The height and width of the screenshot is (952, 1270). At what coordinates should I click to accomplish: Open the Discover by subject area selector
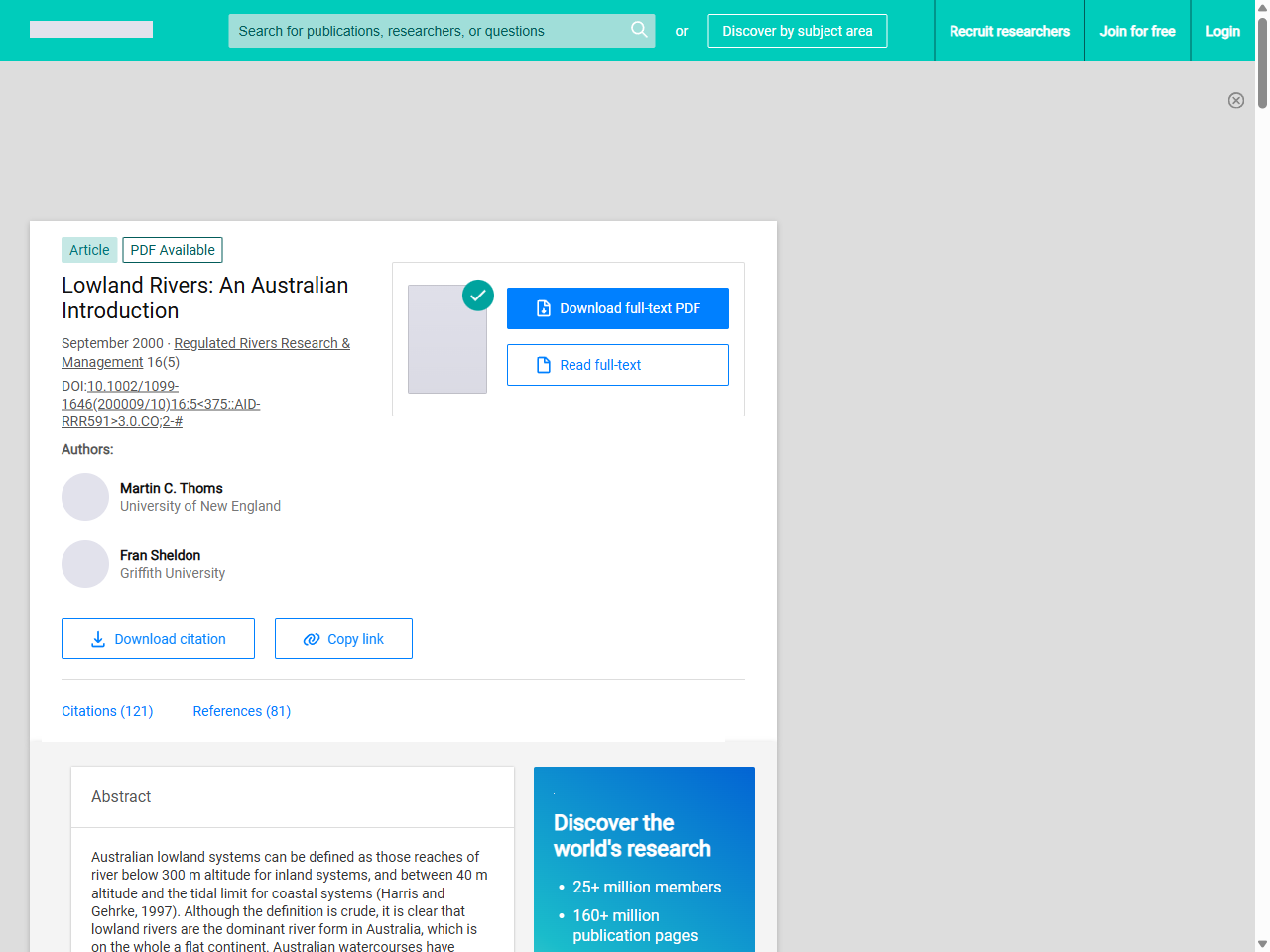[x=797, y=31]
